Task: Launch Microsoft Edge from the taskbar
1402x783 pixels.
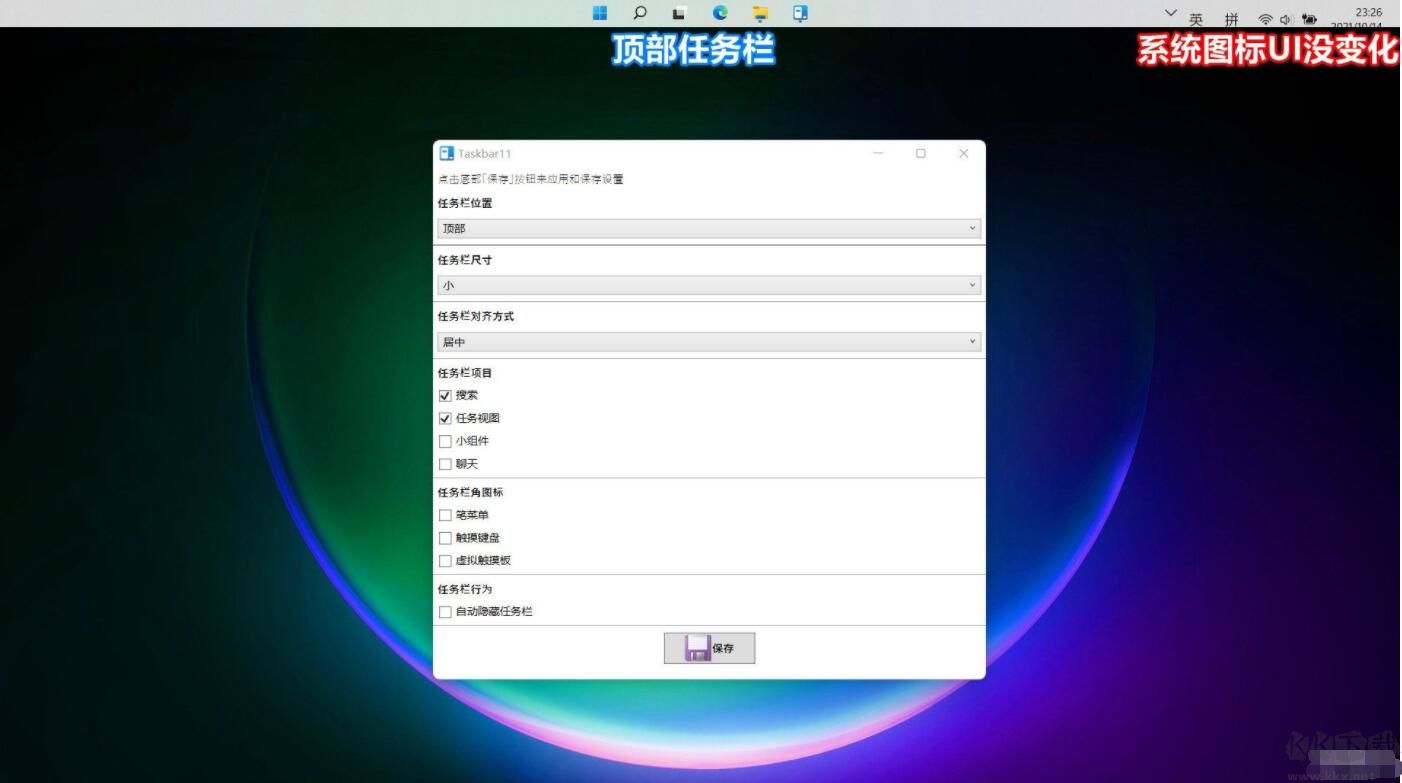Action: [x=720, y=13]
